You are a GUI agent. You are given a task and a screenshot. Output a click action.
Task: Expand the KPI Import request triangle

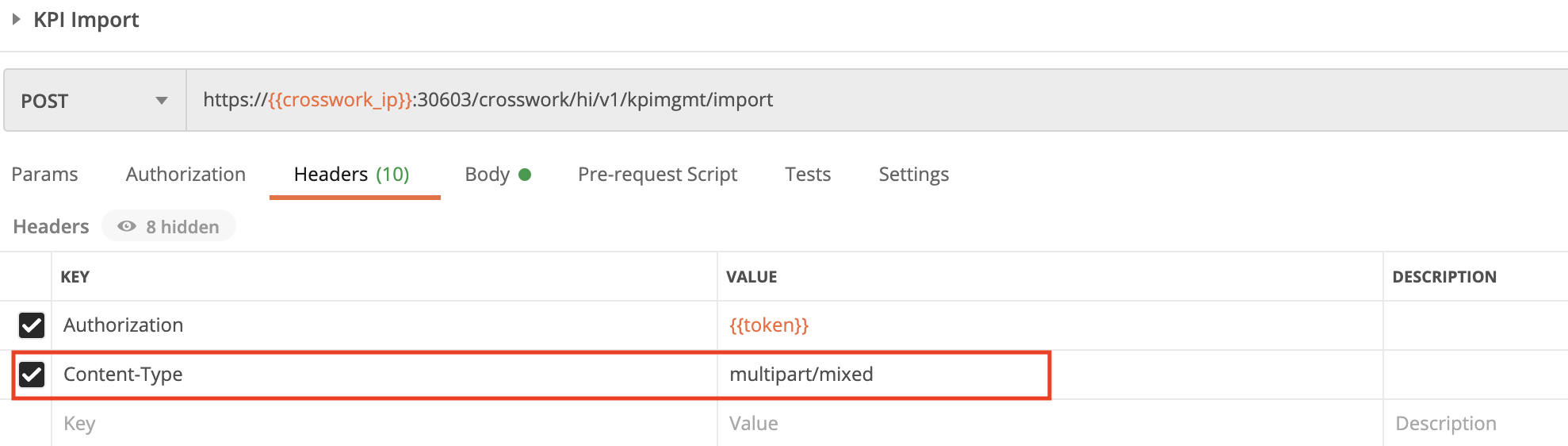coord(16,19)
